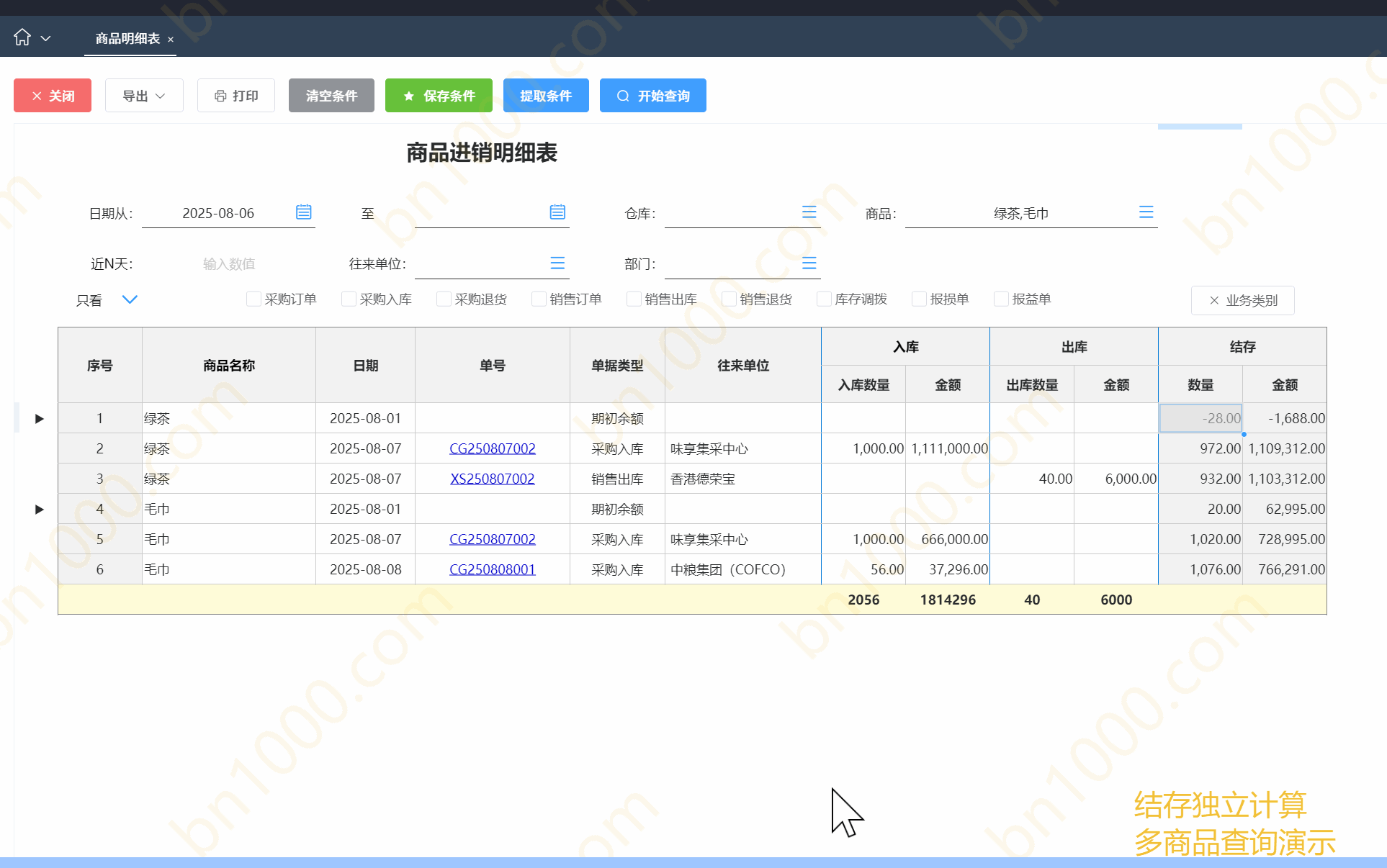Click the 打印 button
Viewport: 1387px width, 868px height.
click(x=236, y=96)
